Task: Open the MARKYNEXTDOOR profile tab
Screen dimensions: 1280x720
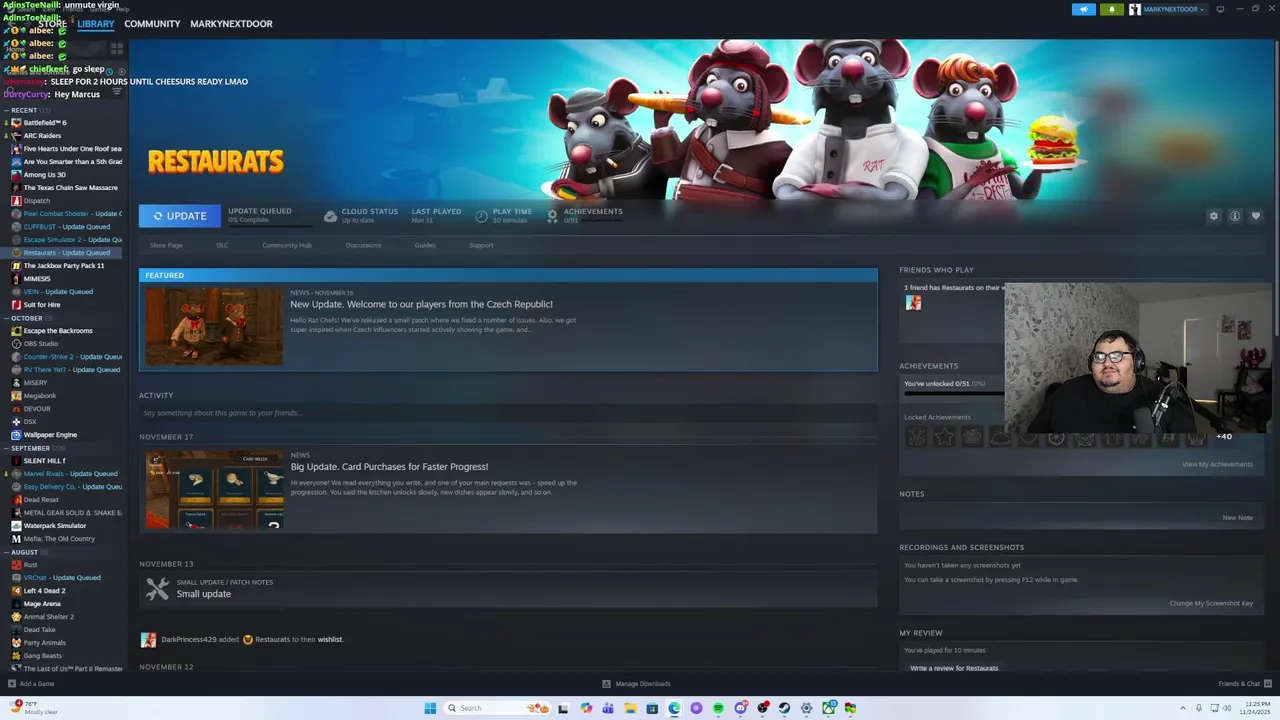Action: coord(231,24)
